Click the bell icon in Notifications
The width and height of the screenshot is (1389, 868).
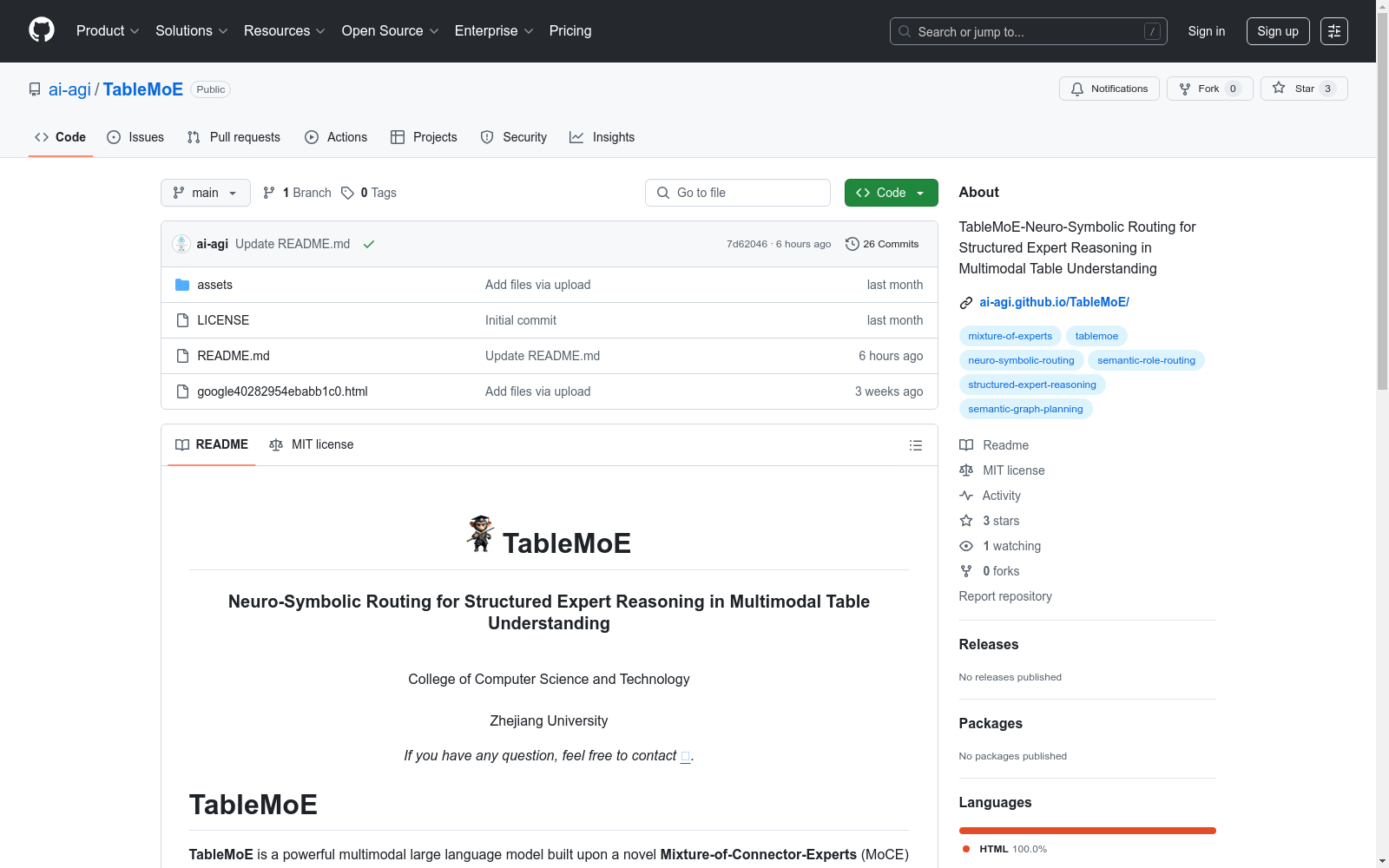click(1077, 89)
